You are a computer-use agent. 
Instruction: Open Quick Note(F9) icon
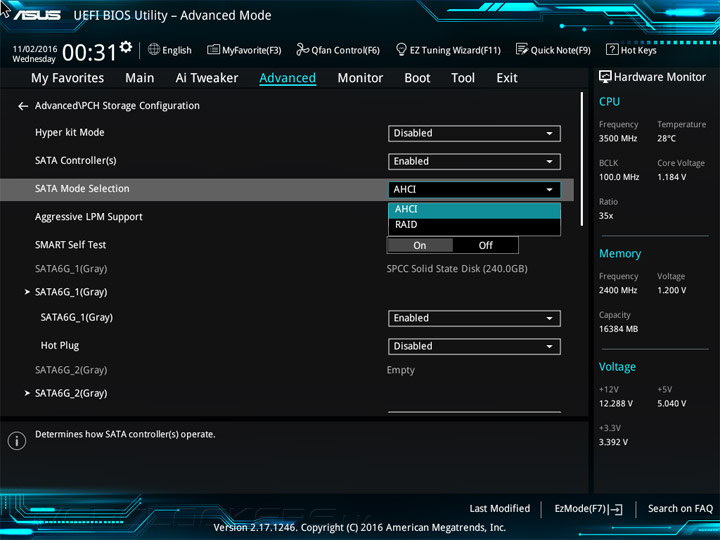pos(522,49)
